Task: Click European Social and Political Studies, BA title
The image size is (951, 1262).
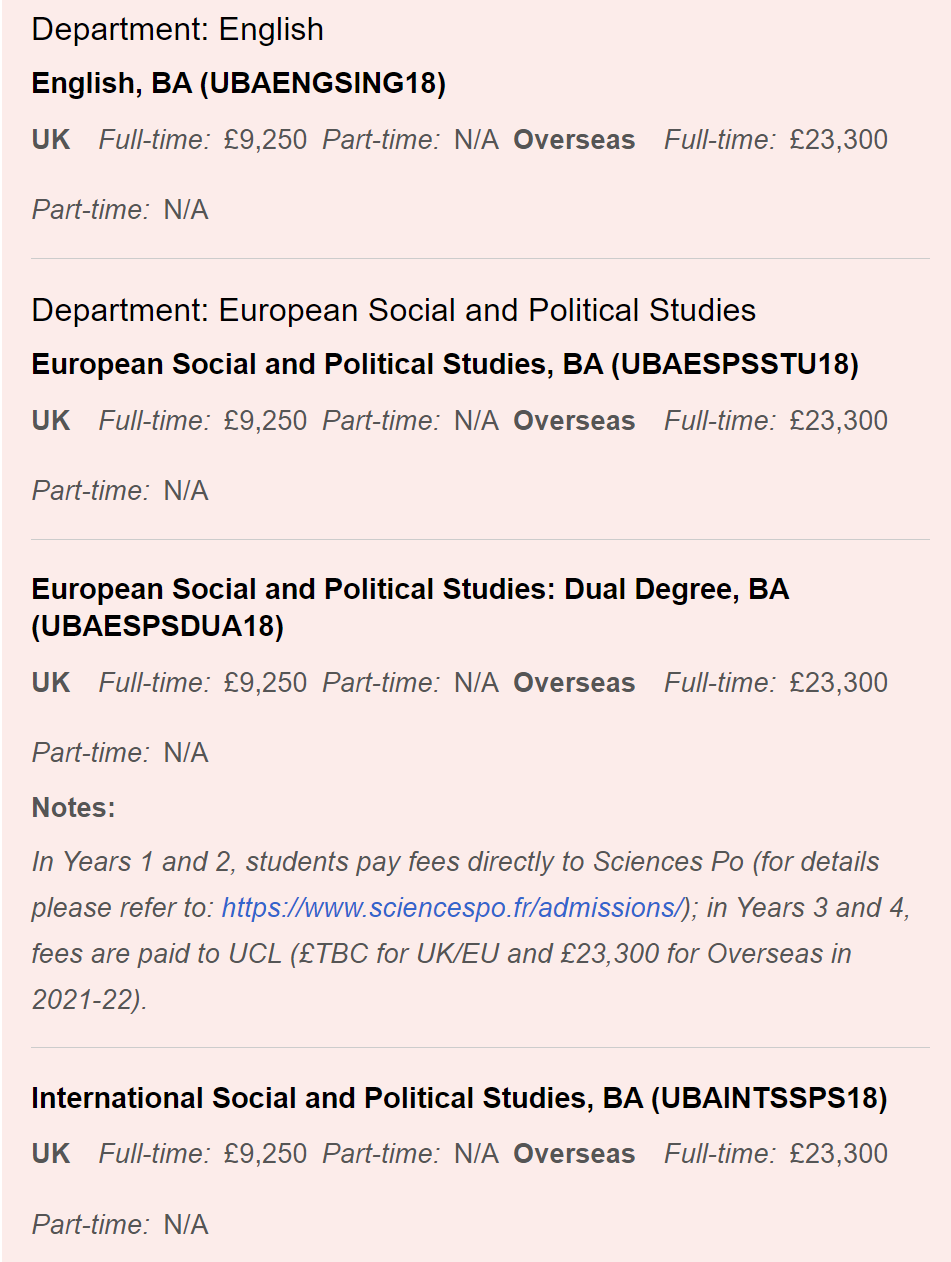Action: (445, 365)
